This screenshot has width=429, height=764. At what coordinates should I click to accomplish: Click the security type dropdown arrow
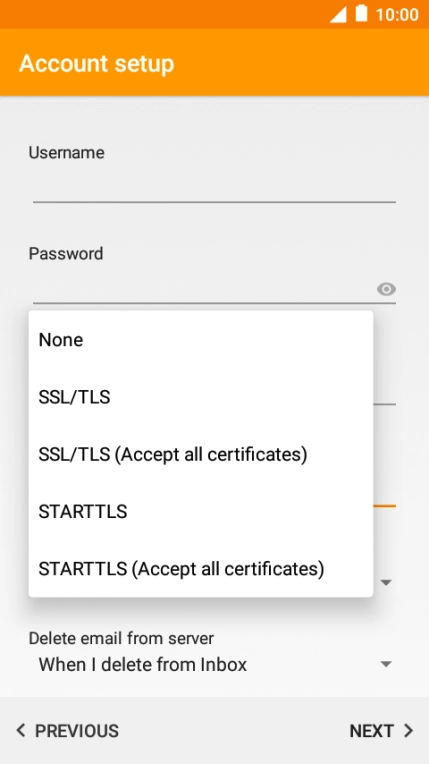tap(386, 582)
